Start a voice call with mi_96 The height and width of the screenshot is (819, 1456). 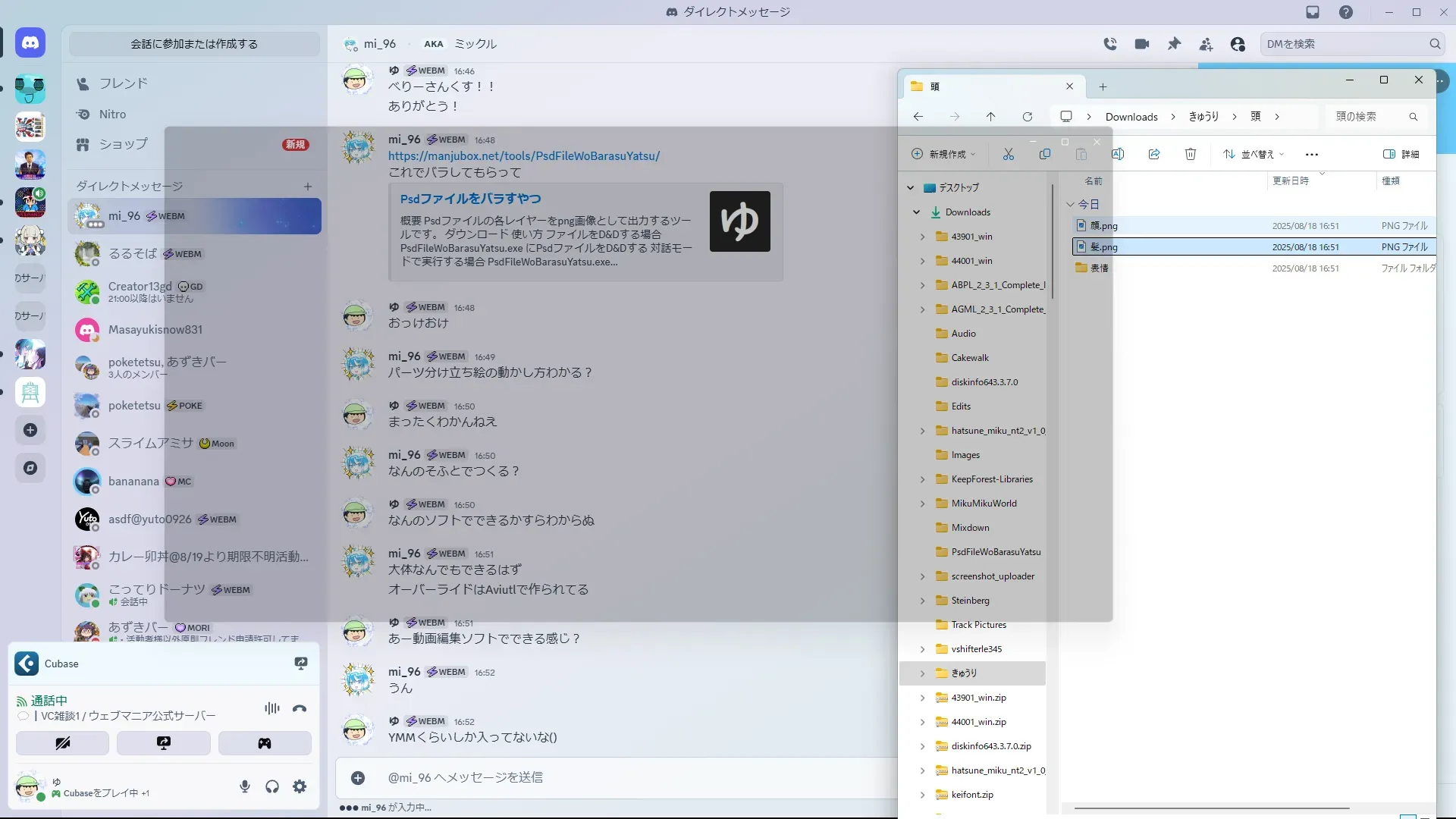[x=1110, y=44]
